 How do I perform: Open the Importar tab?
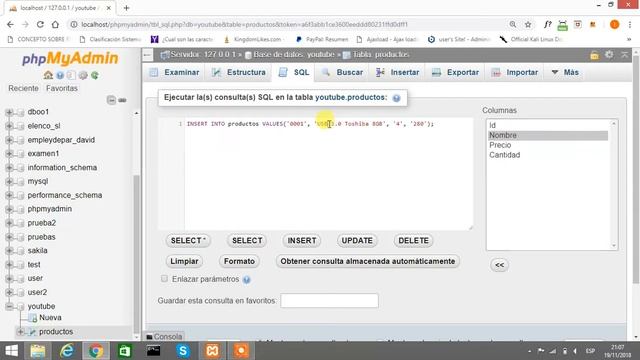(515, 72)
